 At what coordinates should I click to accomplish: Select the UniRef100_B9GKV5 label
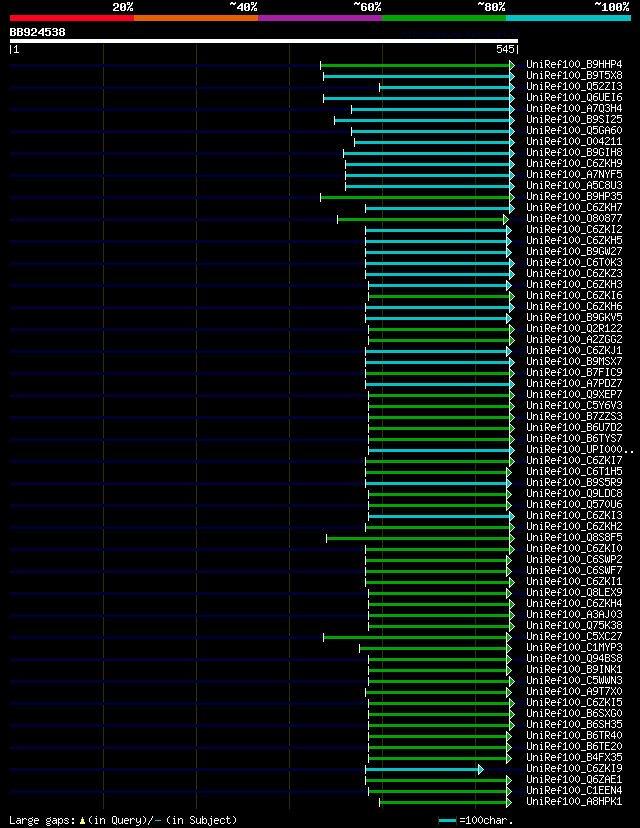574,317
